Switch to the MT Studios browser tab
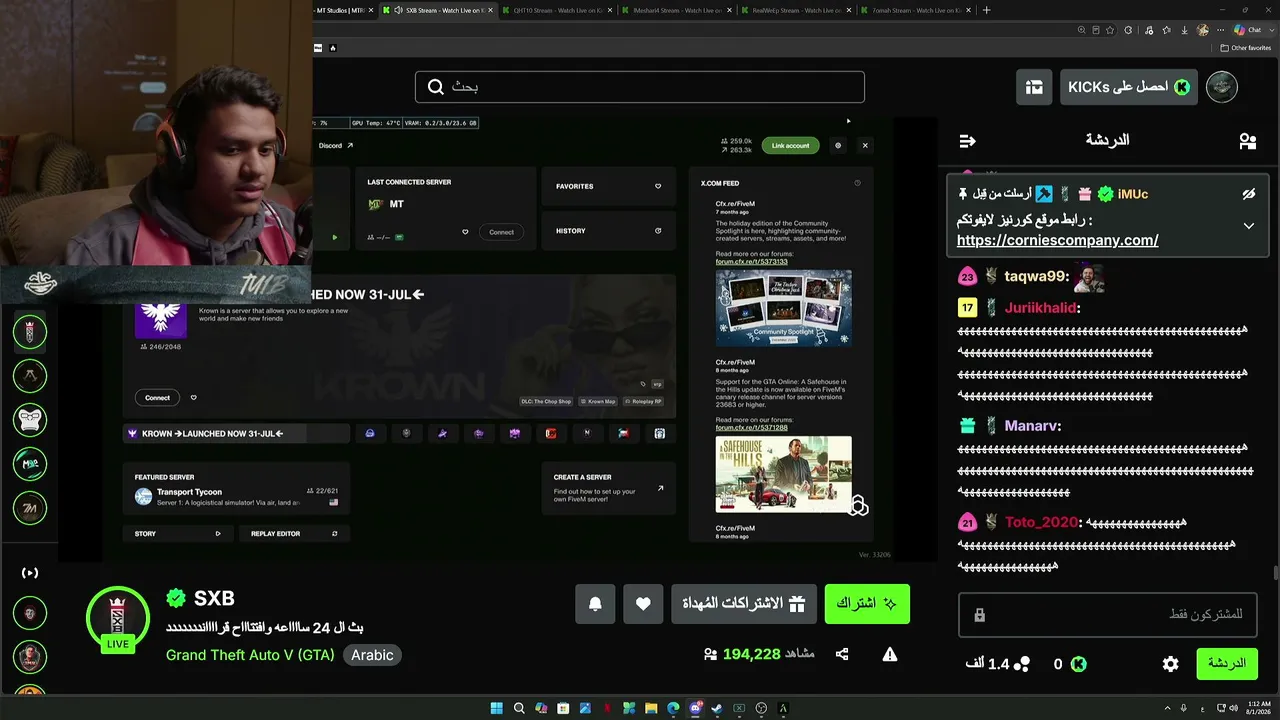This screenshot has width=1280, height=720. click(341, 10)
